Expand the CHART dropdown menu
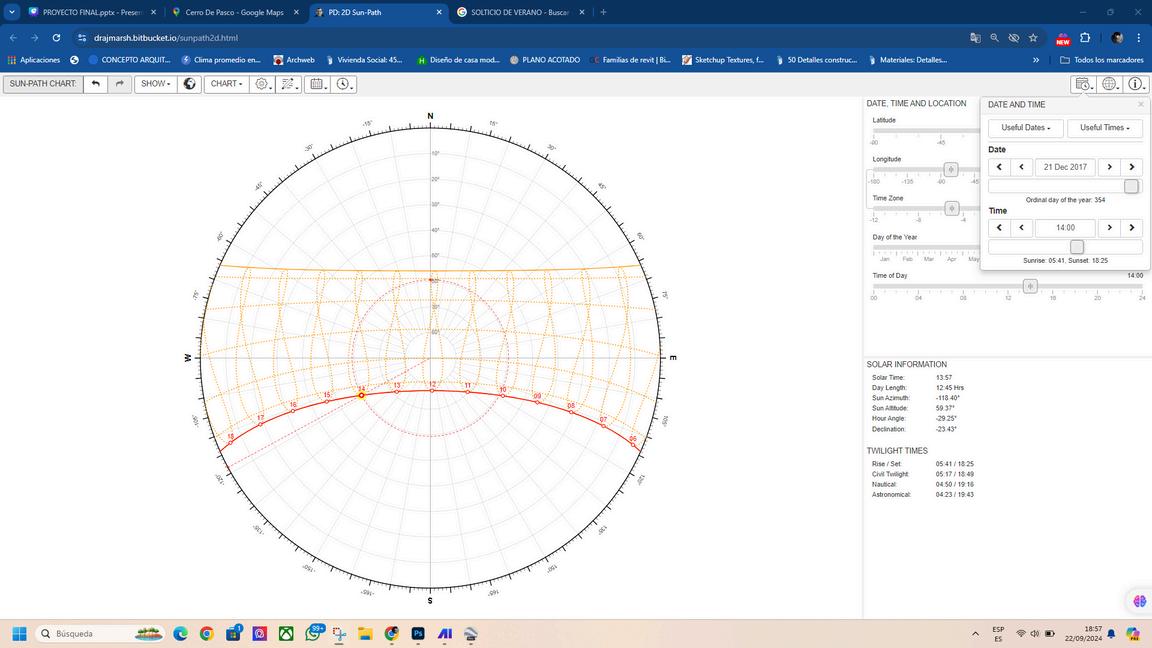Image resolution: width=1152 pixels, height=648 pixels. [227, 84]
